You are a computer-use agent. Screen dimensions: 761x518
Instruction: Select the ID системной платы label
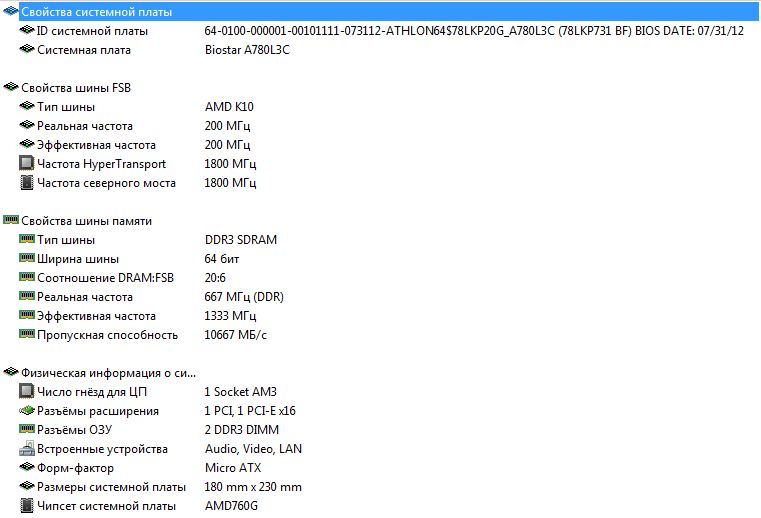tap(92, 31)
